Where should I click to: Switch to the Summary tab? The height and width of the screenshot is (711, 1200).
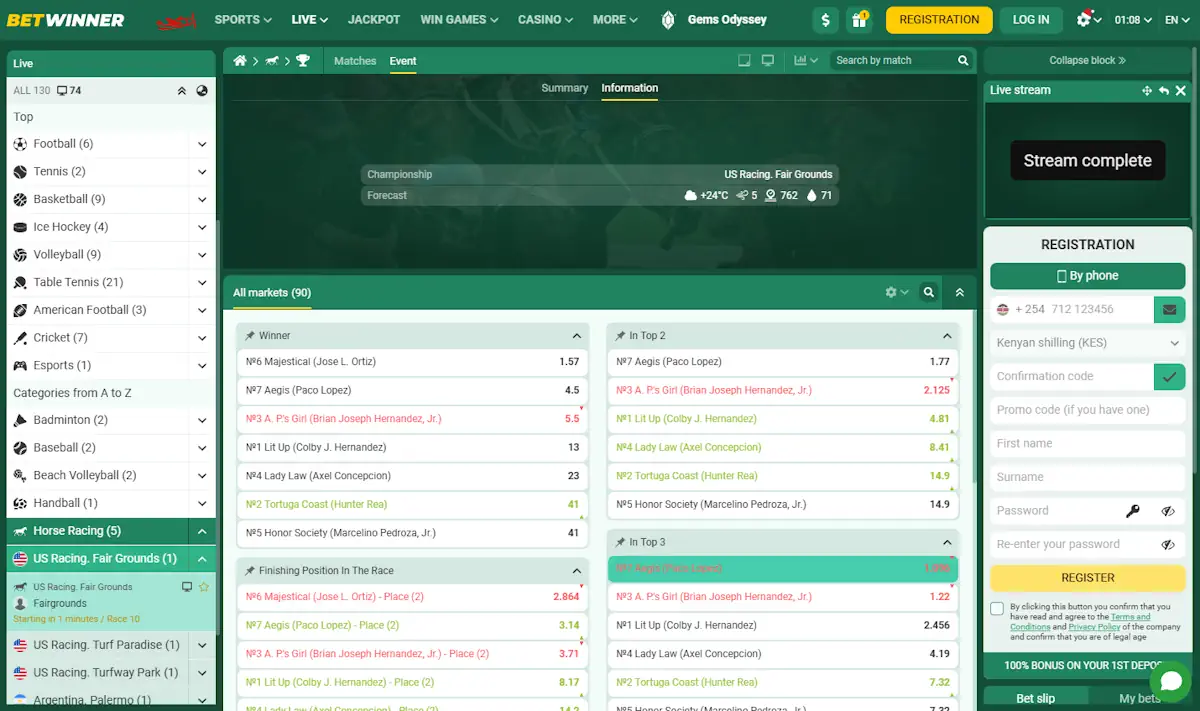(x=565, y=88)
